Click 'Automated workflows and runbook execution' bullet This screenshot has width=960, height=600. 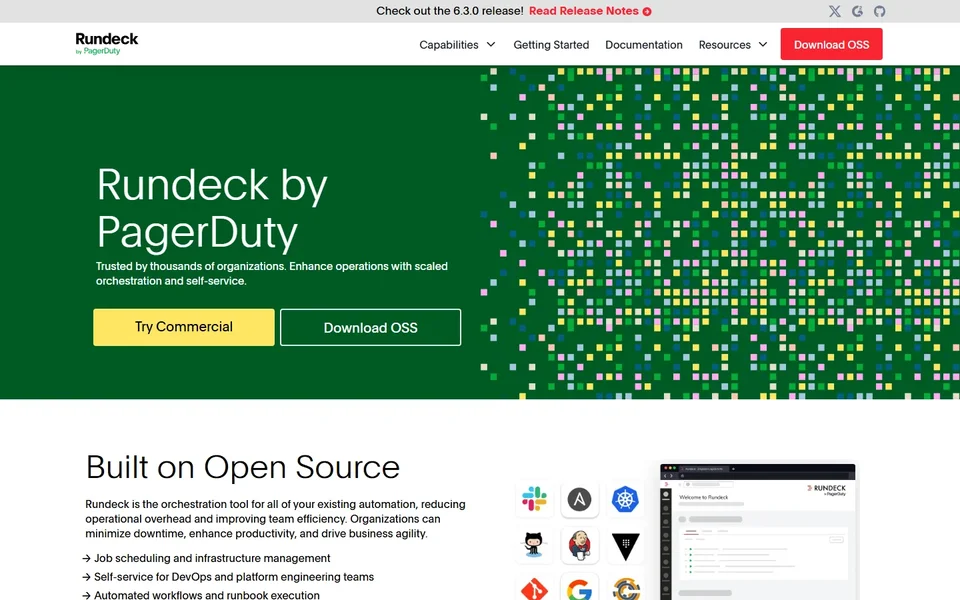coord(206,594)
